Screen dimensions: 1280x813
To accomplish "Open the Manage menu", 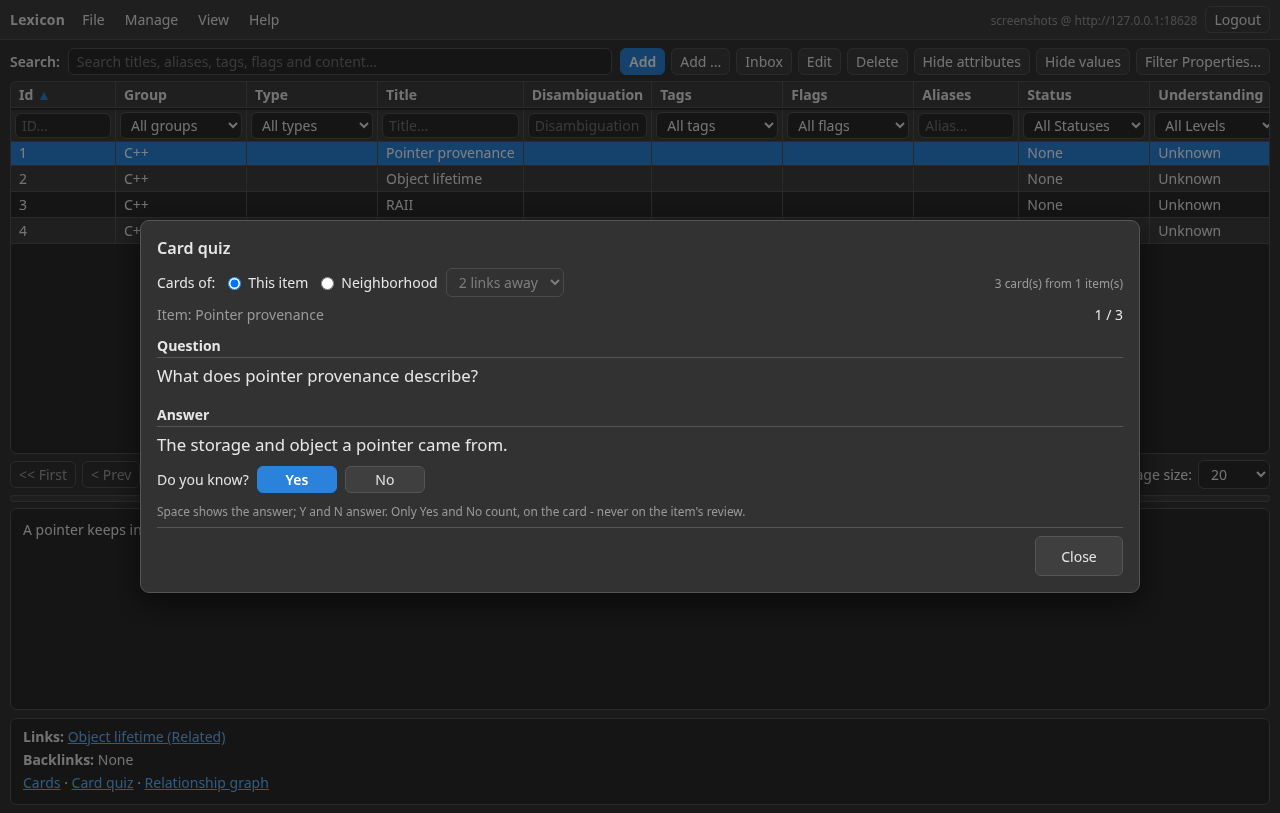I will (x=151, y=20).
